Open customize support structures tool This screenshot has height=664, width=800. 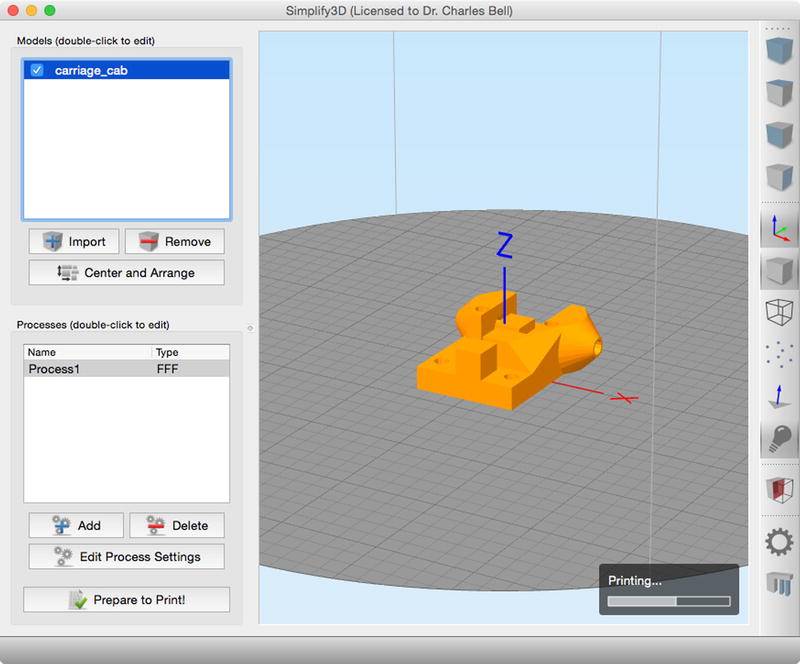tap(780, 583)
